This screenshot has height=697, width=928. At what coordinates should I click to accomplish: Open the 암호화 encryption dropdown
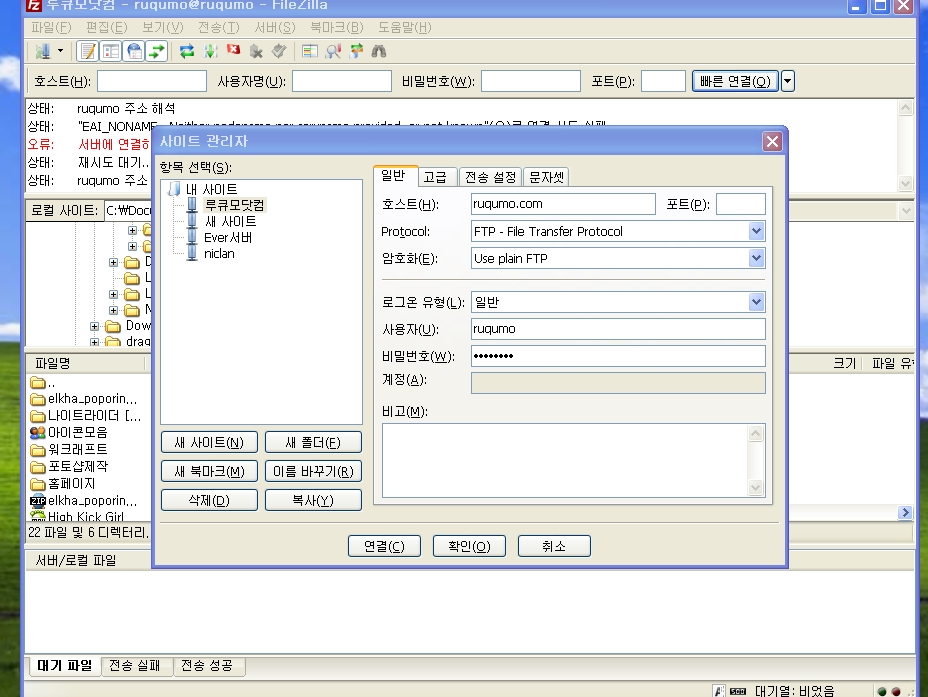pyautogui.click(x=756, y=258)
